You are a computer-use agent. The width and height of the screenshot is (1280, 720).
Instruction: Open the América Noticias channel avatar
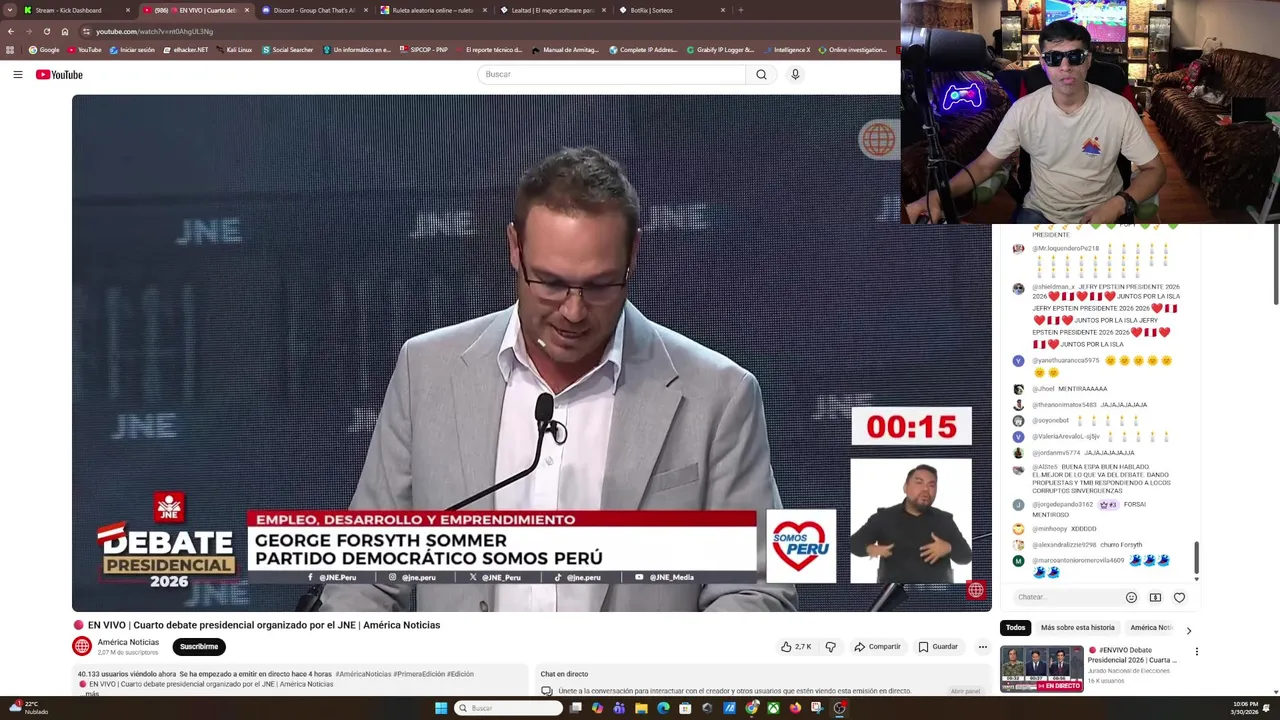coord(82,647)
